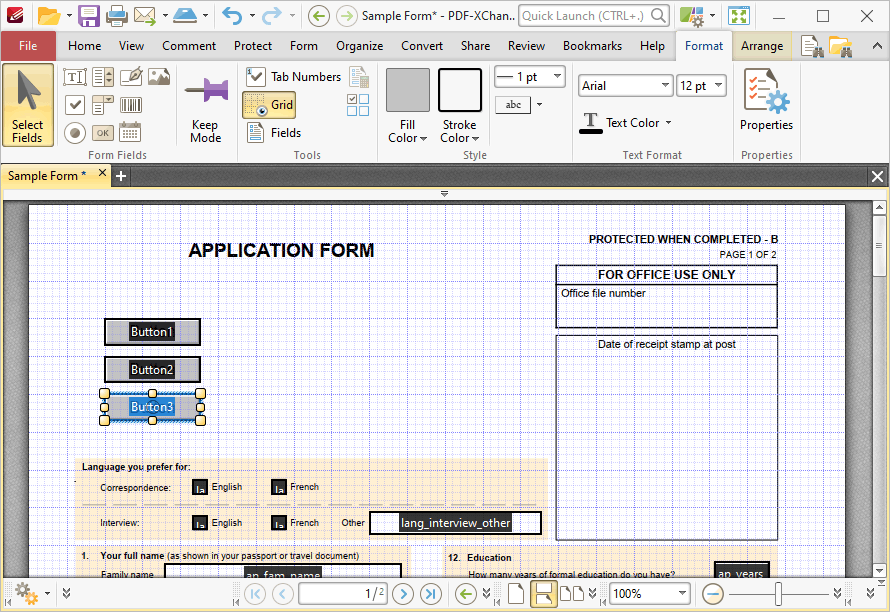
Task: Click the Stroke Color swatch box
Action: [460, 90]
